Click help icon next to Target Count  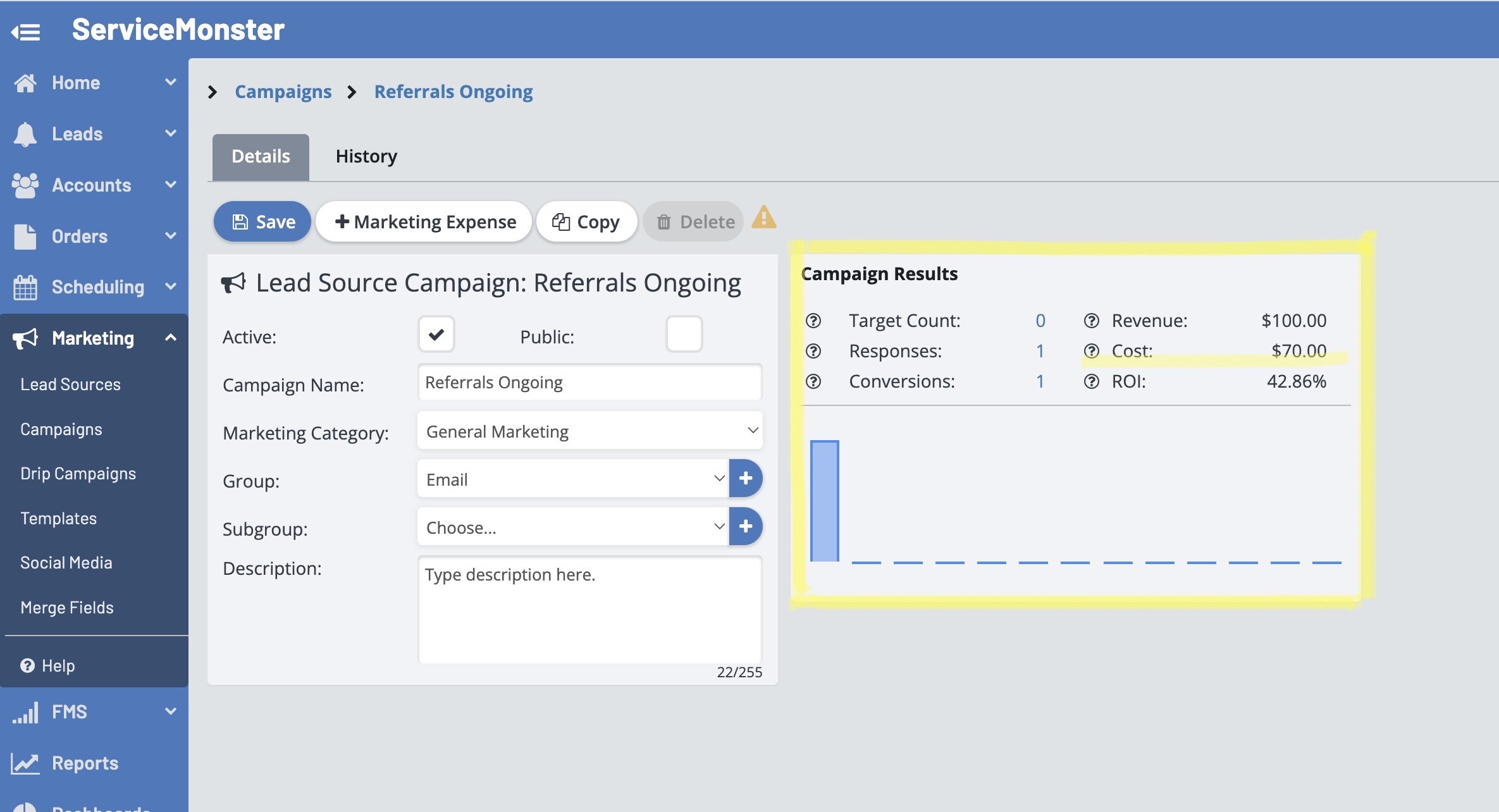813,321
